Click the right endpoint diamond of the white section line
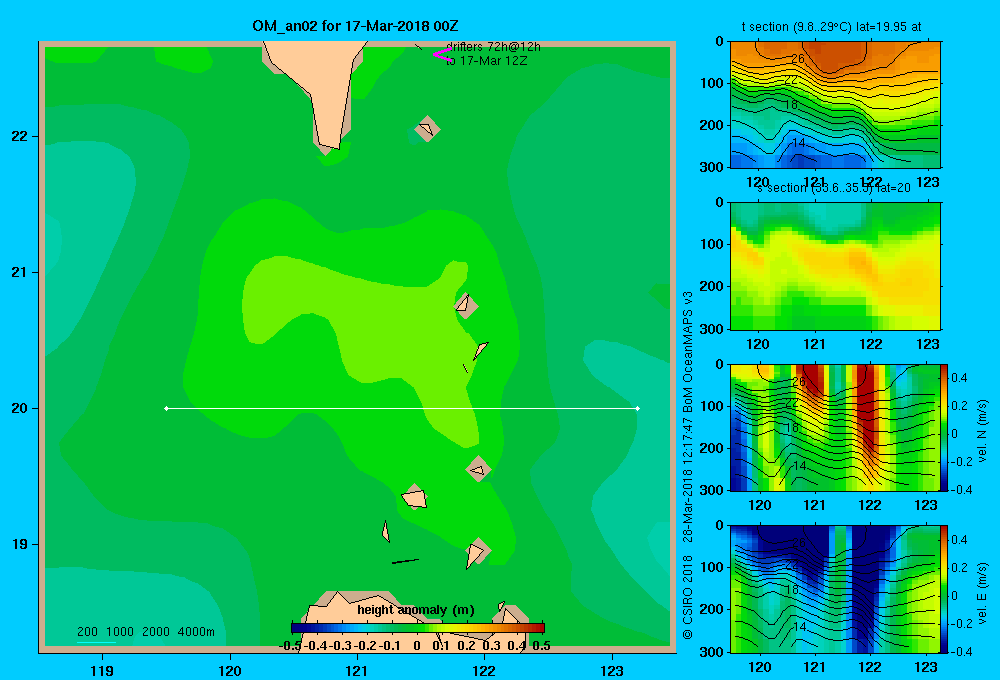This screenshot has width=1000, height=680. (638, 408)
